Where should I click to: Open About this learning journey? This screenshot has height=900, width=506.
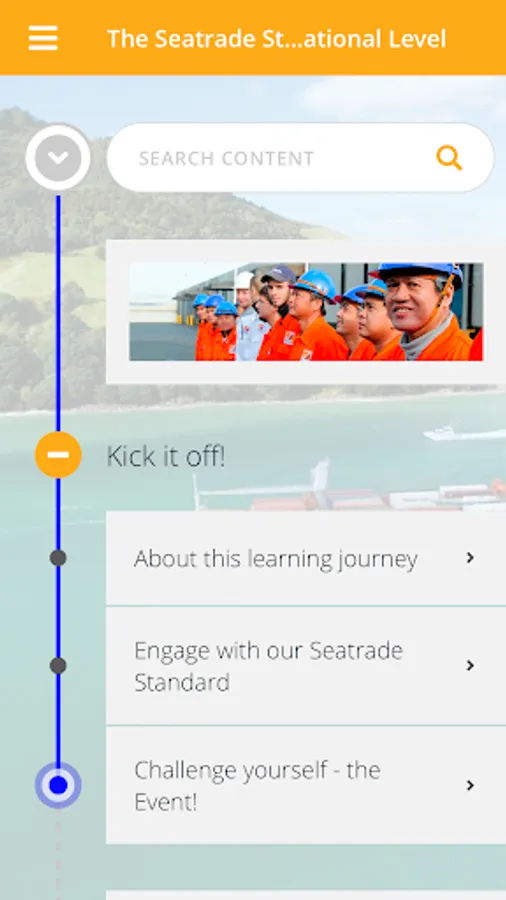click(306, 558)
